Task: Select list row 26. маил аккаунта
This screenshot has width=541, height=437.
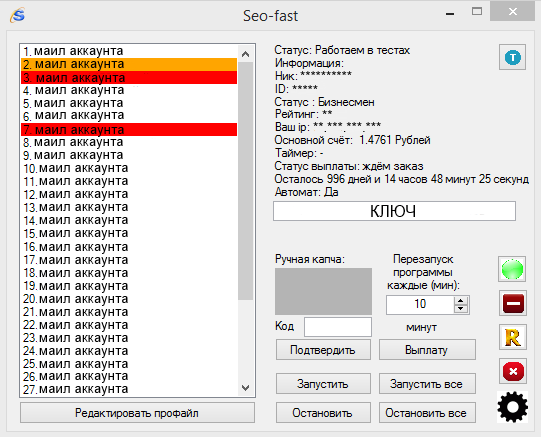Action: 129,376
